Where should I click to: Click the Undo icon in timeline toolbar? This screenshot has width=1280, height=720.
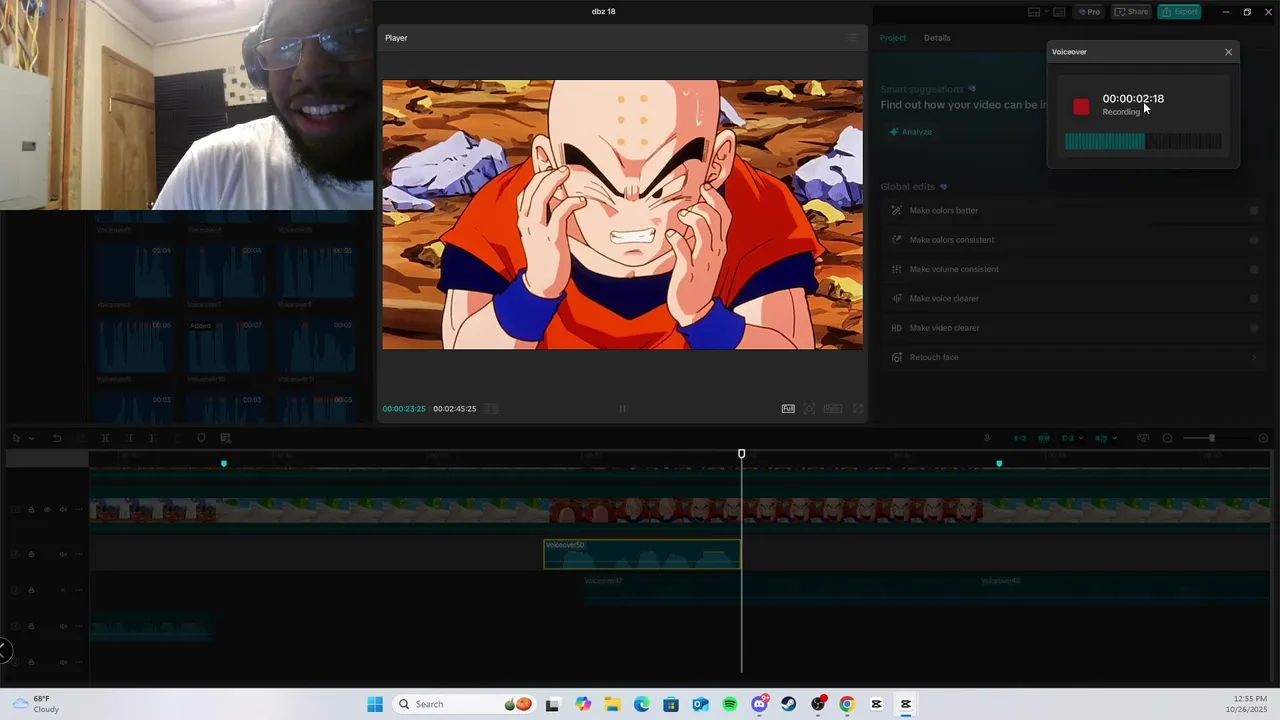click(x=57, y=438)
